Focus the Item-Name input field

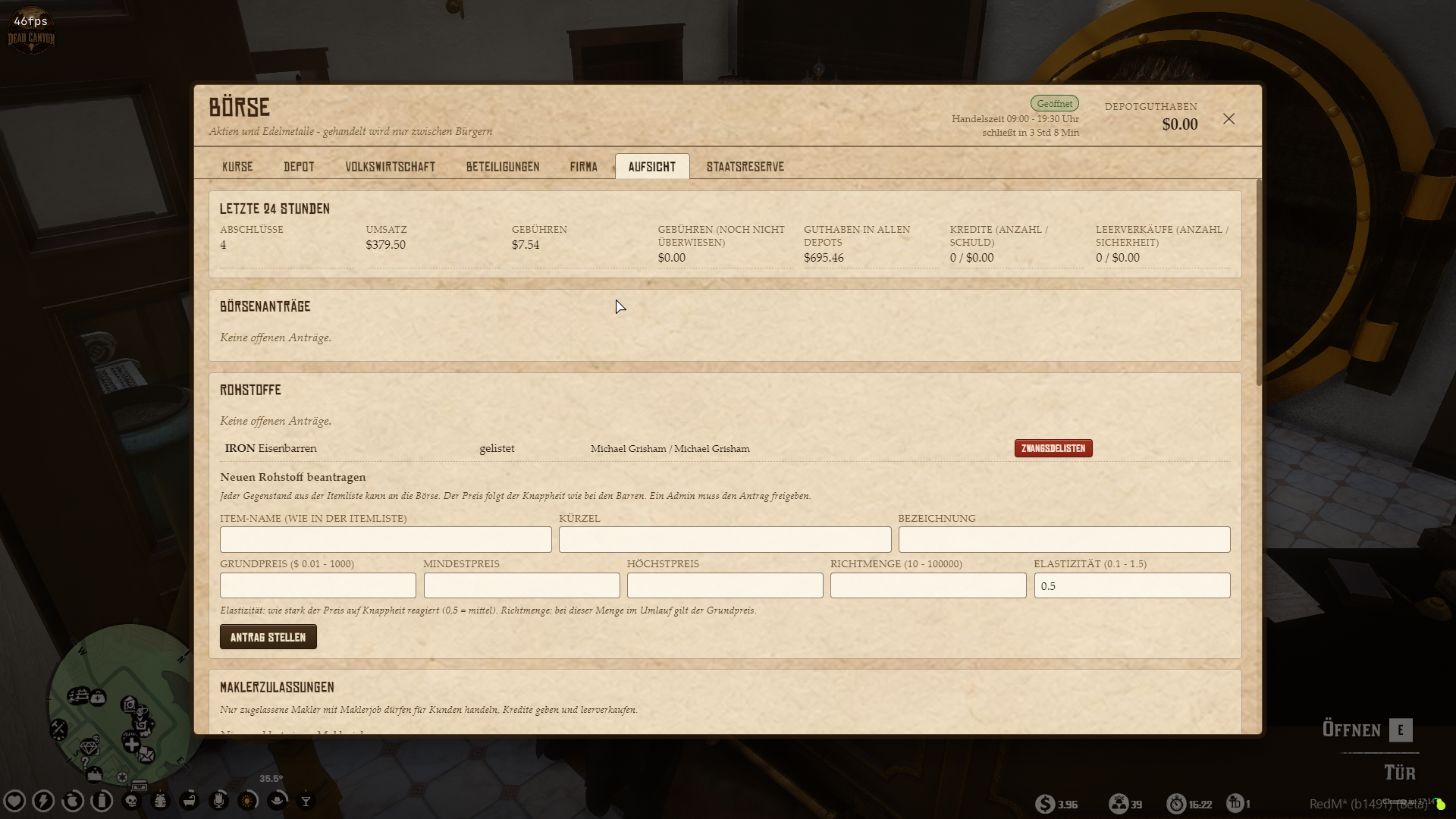tap(386, 540)
